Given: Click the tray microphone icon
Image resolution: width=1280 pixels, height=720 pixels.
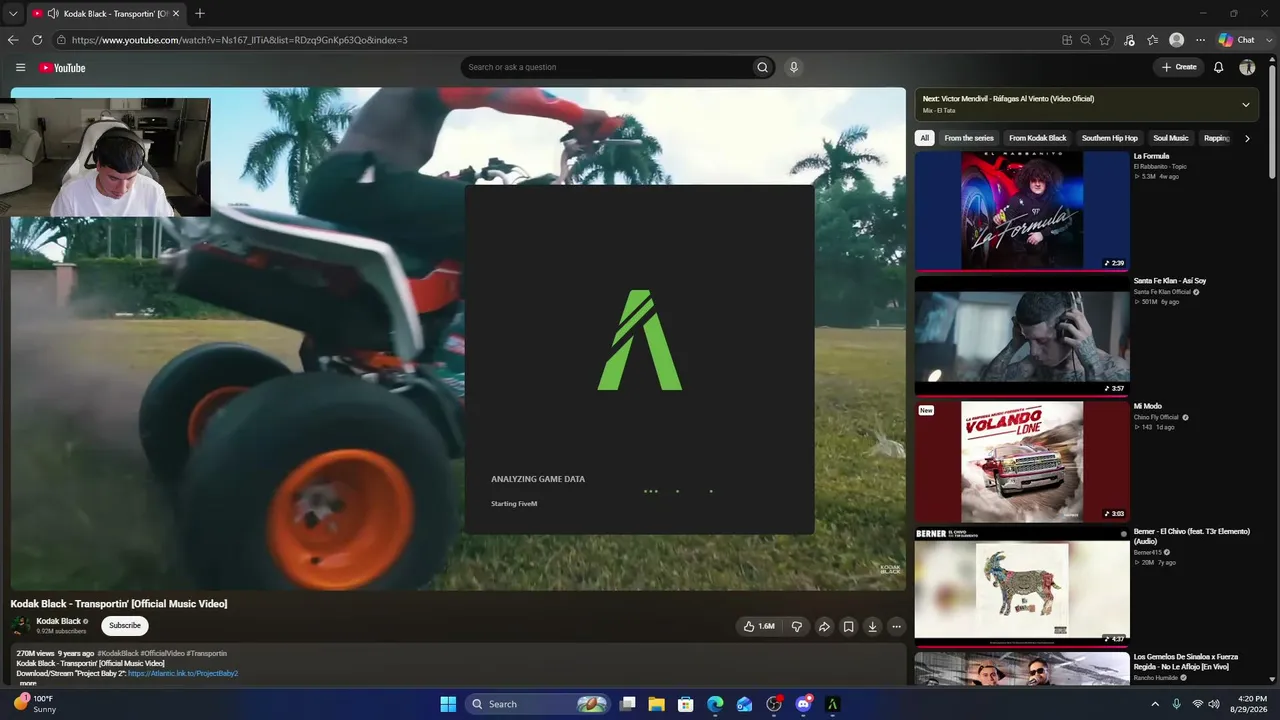Looking at the screenshot, I should click(x=1176, y=704).
